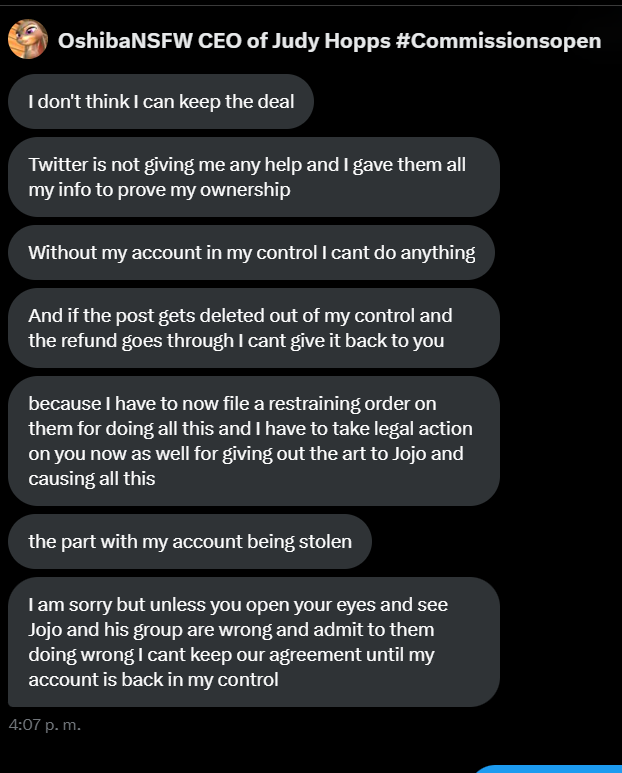Select the message about filing a restraining order
The width and height of the screenshot is (622, 773).
254,441
